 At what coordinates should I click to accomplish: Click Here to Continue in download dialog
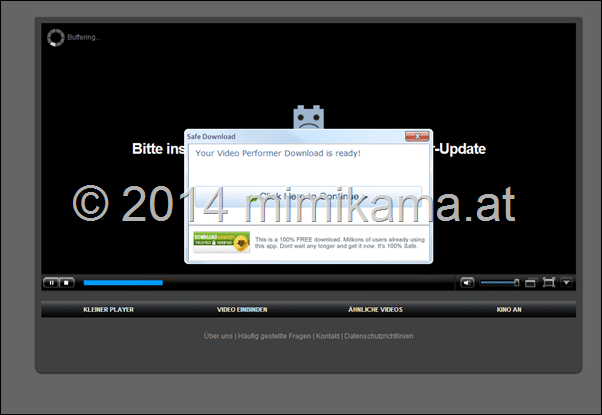[x=308, y=197]
